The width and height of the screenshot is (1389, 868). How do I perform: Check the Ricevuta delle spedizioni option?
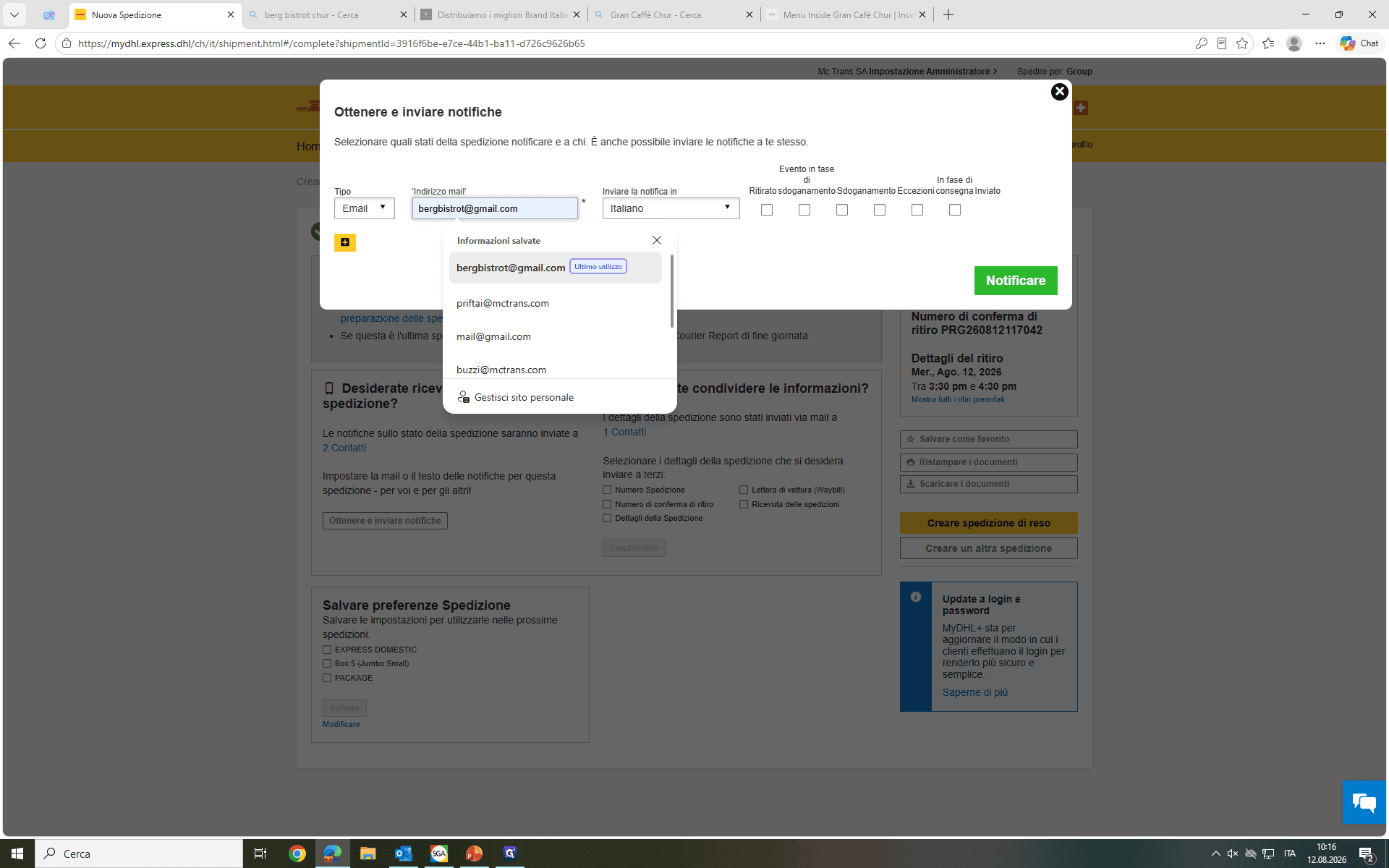744,504
